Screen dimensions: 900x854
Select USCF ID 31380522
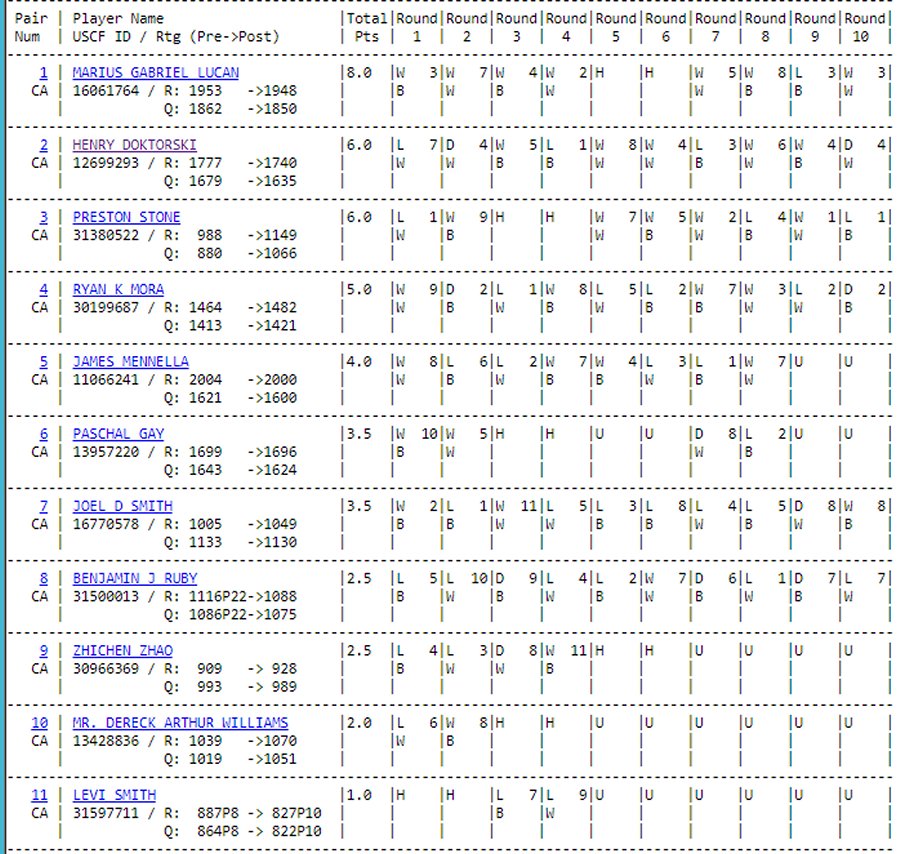pyautogui.click(x=106, y=235)
